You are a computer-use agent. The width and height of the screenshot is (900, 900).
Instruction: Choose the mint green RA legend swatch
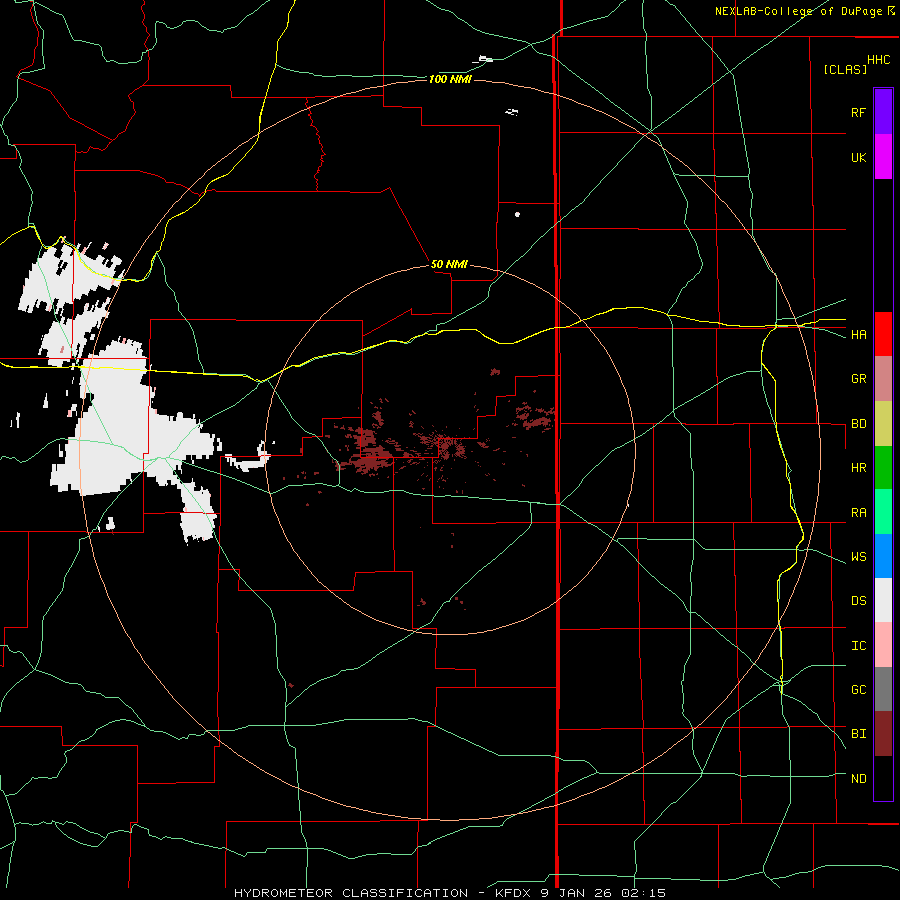tap(883, 512)
